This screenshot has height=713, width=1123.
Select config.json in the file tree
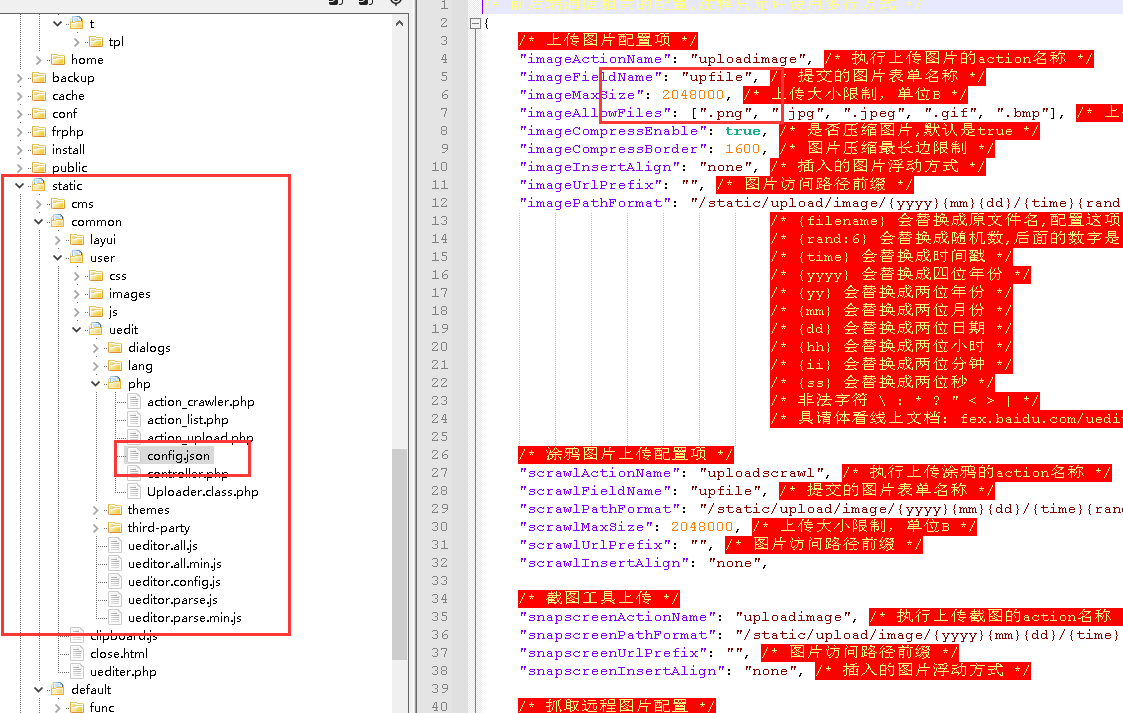[x=178, y=455]
